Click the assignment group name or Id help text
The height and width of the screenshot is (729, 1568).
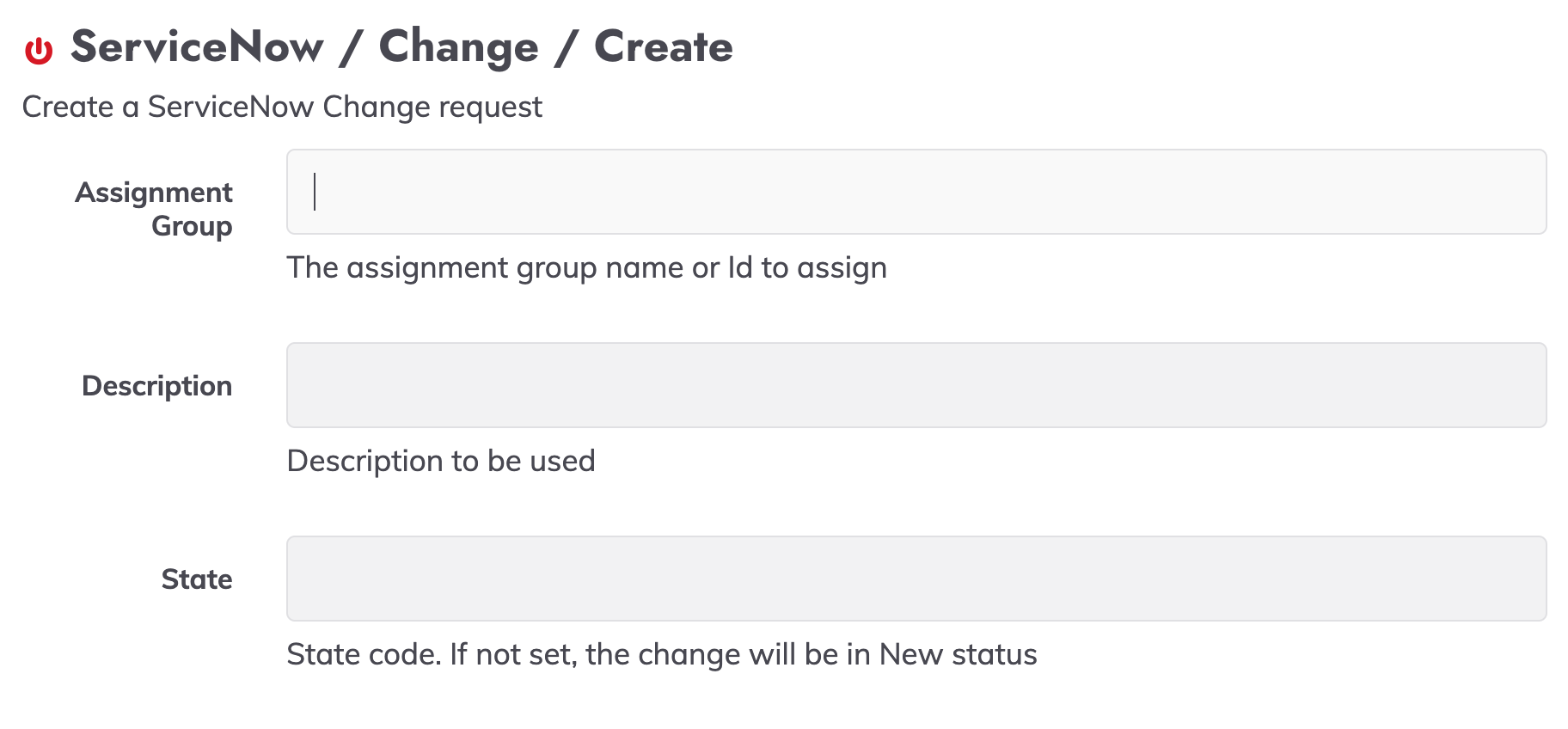click(x=587, y=268)
